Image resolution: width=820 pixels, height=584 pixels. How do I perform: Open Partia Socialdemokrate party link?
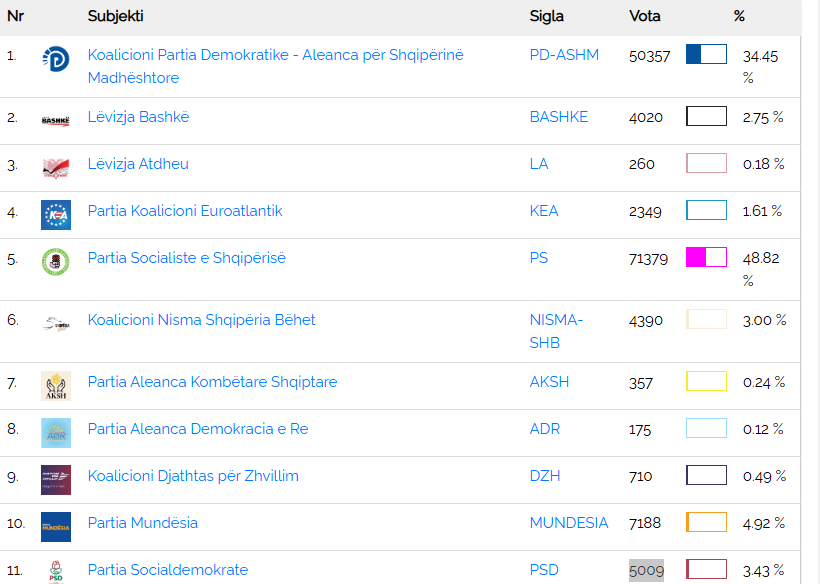pyautogui.click(x=167, y=570)
